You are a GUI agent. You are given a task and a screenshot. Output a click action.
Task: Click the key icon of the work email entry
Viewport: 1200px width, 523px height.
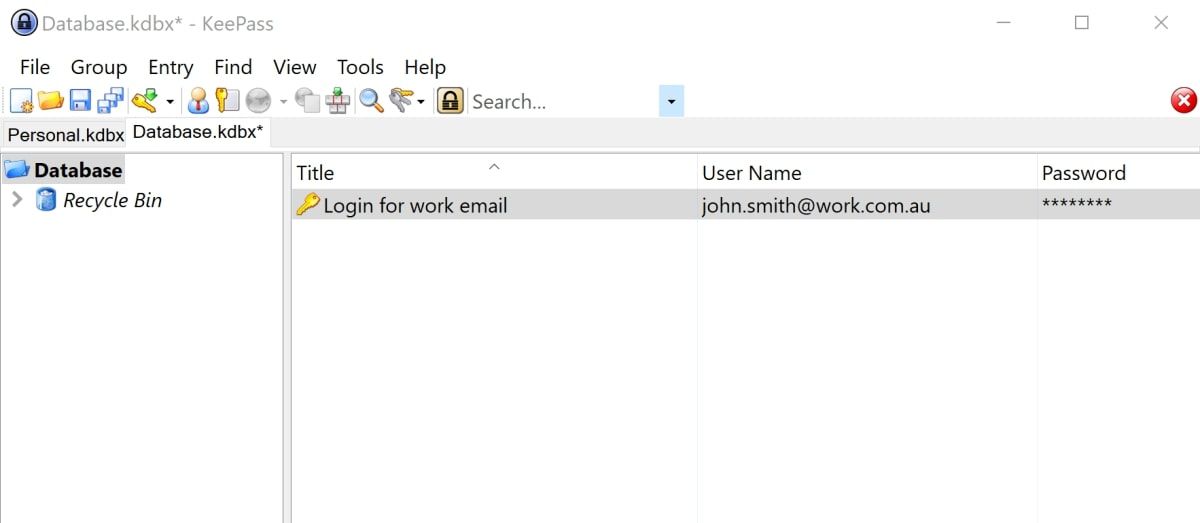(308, 205)
